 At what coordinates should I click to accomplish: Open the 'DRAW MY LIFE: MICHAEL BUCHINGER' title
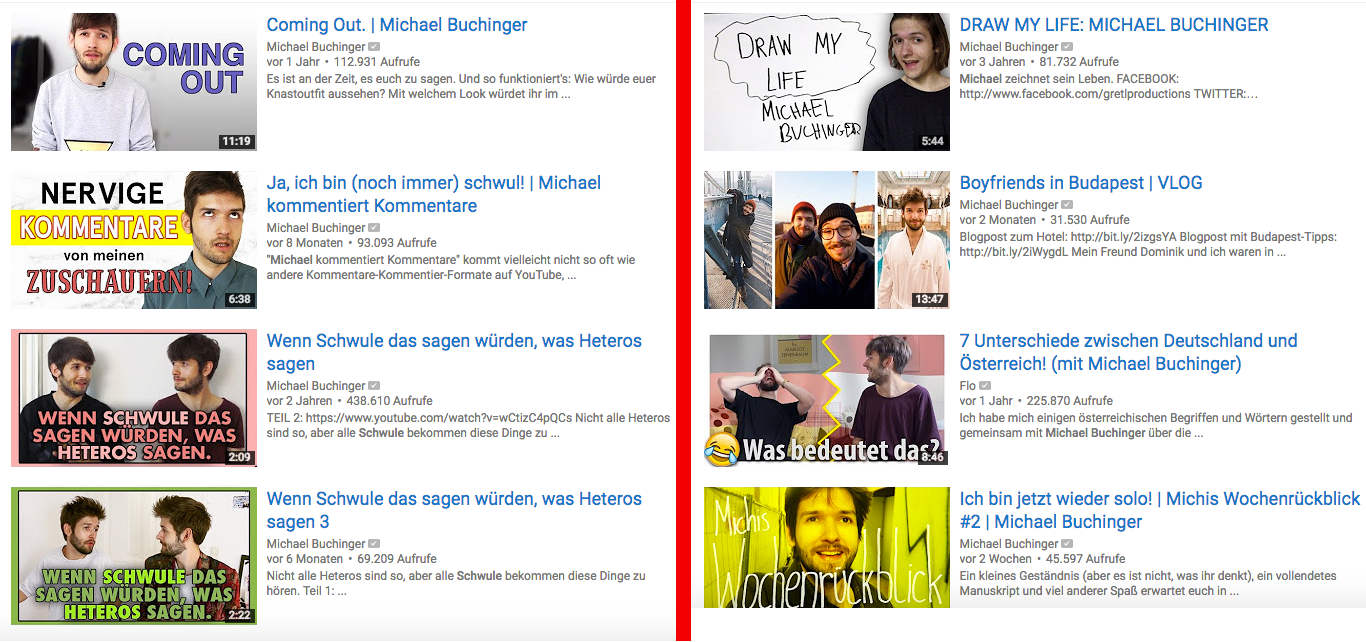1114,25
